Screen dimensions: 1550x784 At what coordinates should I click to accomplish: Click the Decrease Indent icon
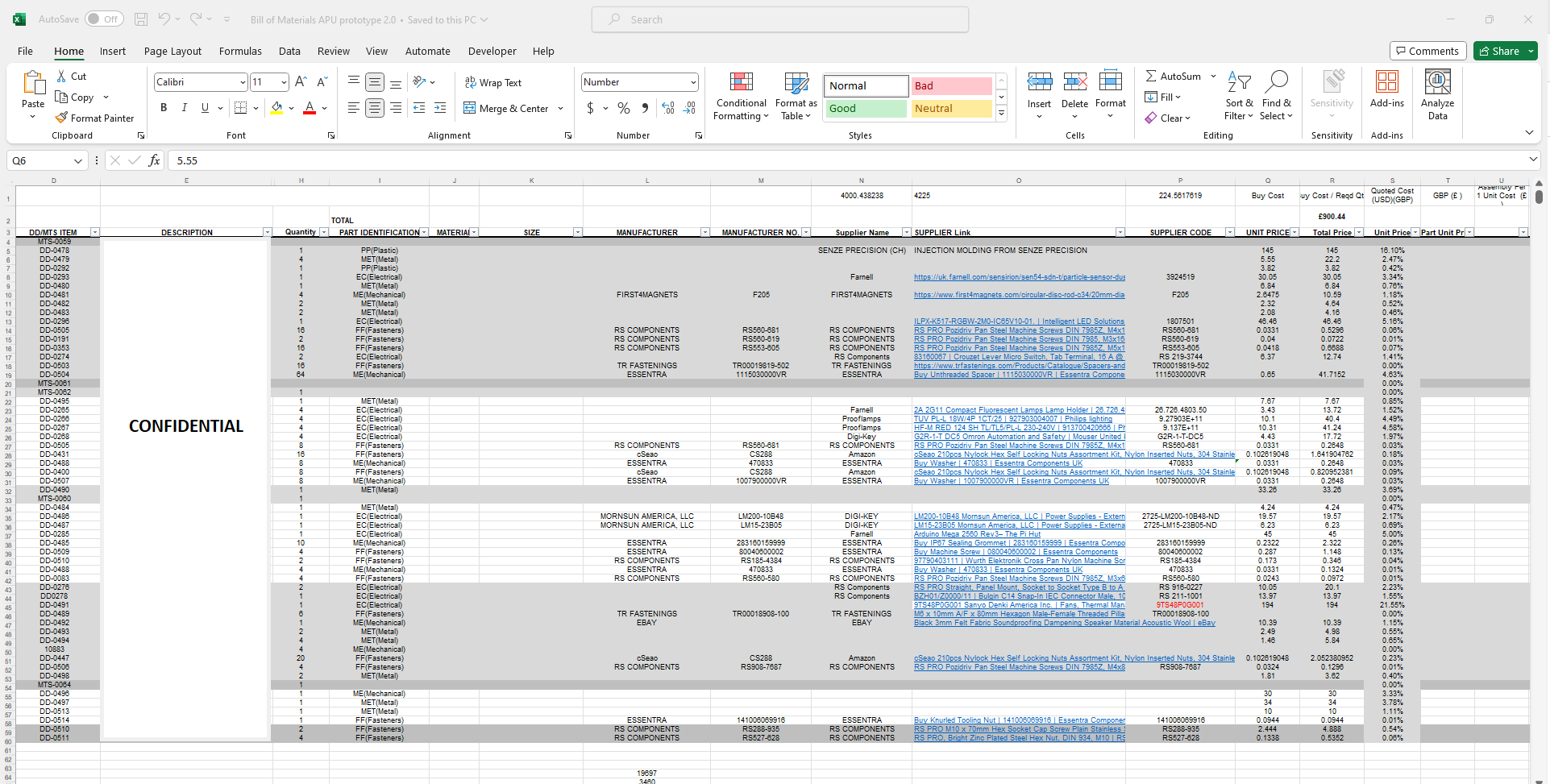coord(419,107)
